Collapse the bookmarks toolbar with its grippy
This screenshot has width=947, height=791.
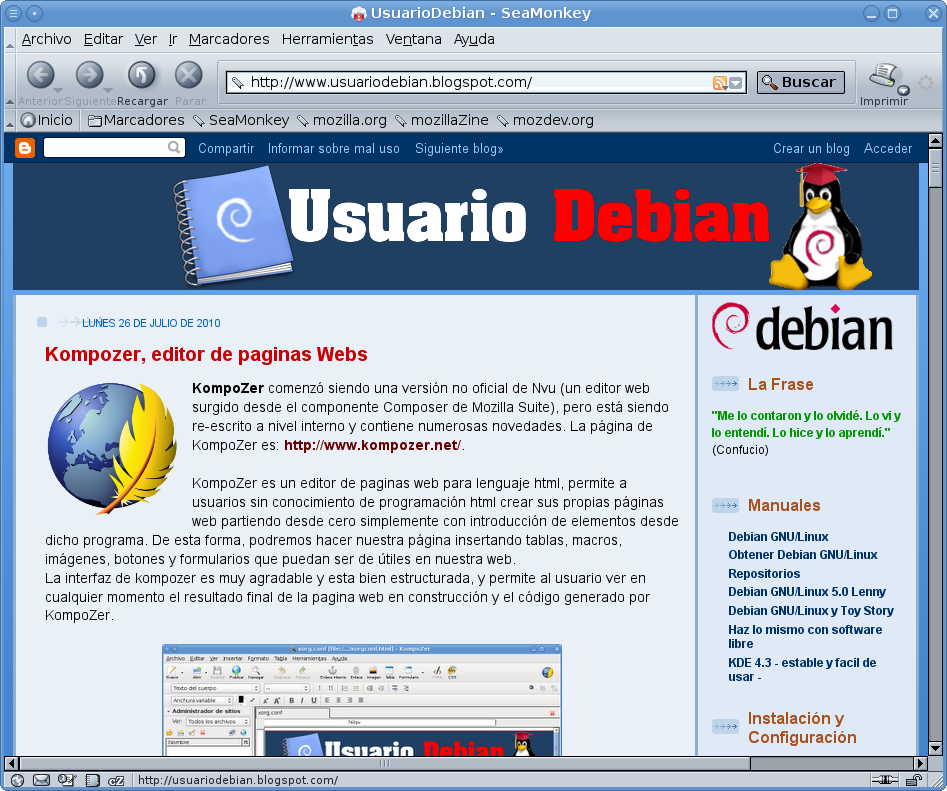10,121
